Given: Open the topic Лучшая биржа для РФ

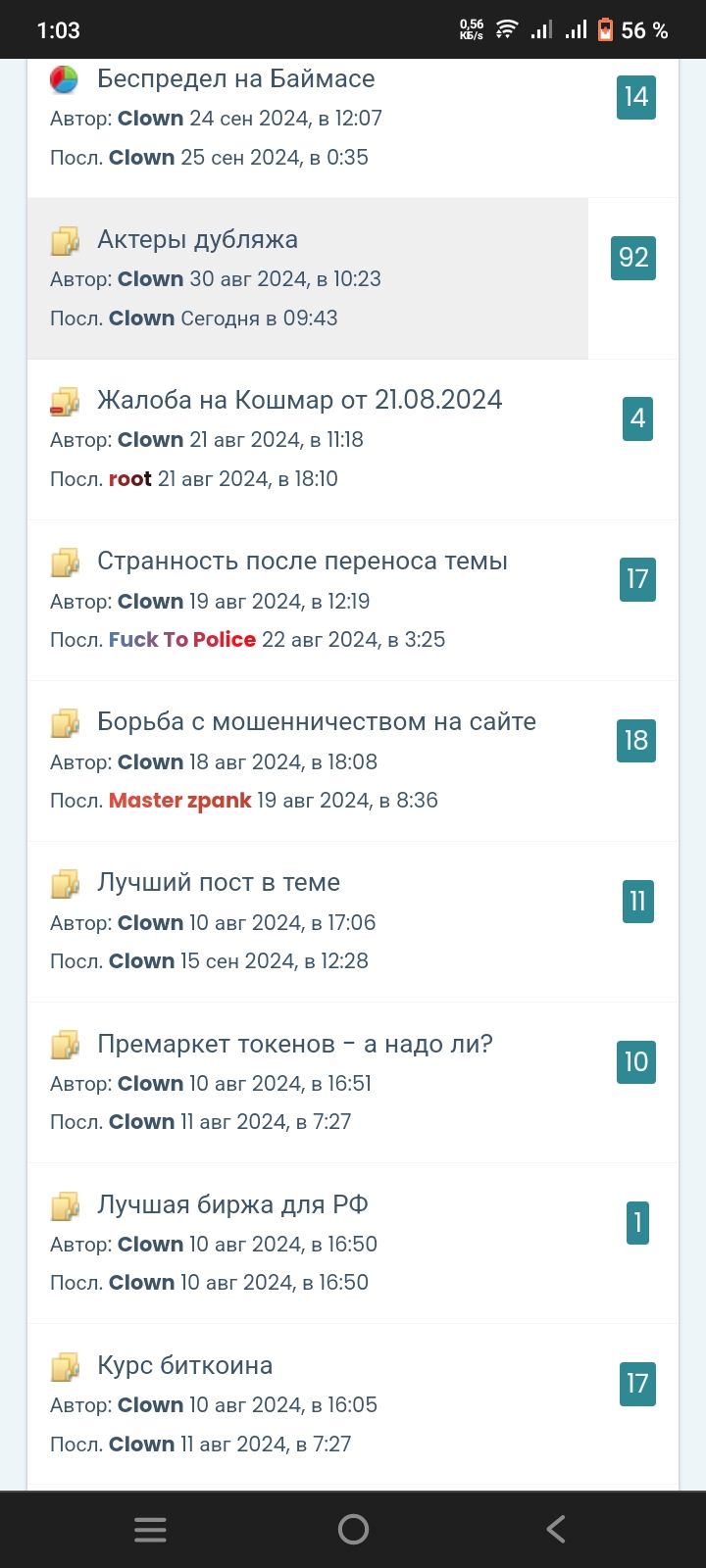Looking at the screenshot, I should (232, 1204).
